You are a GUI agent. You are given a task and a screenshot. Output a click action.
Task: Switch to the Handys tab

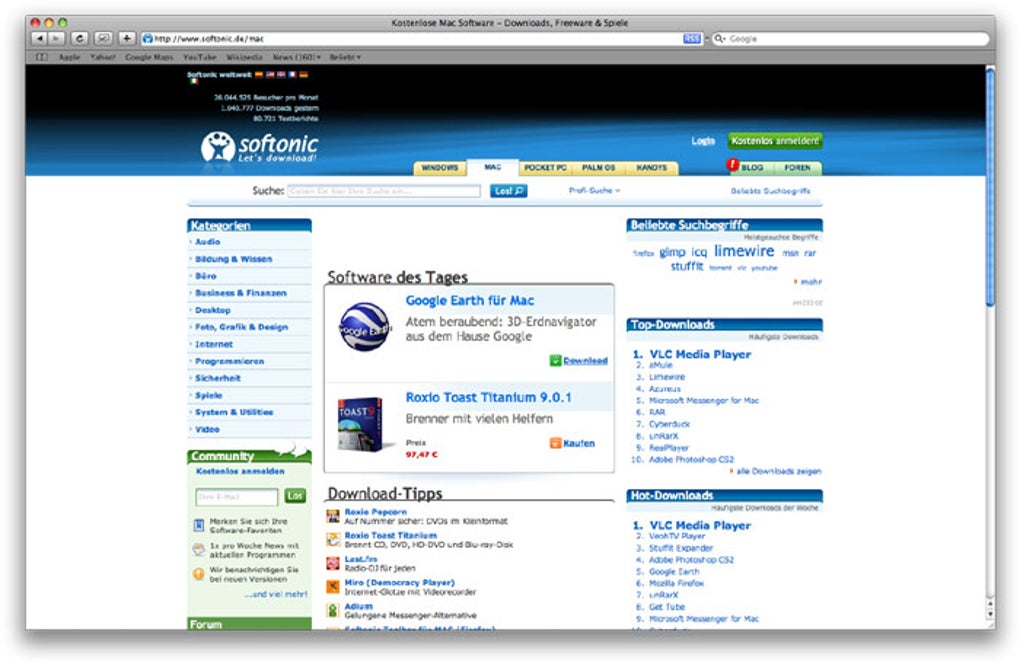coord(651,168)
